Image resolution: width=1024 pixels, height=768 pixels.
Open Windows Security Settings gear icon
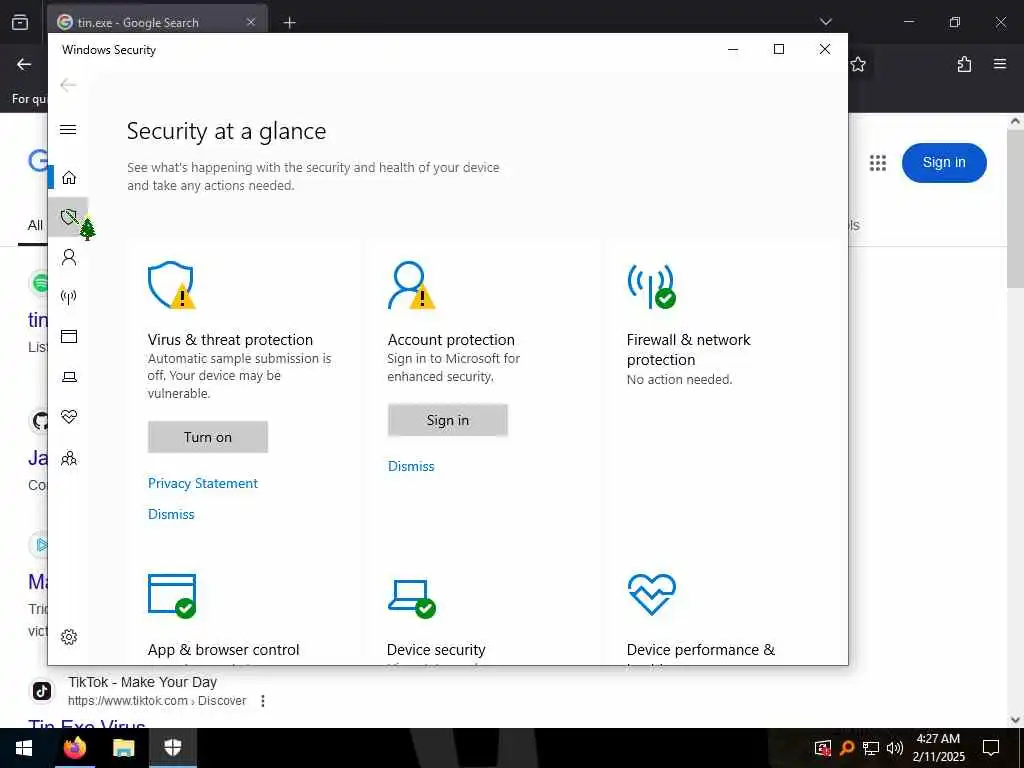pyautogui.click(x=69, y=637)
